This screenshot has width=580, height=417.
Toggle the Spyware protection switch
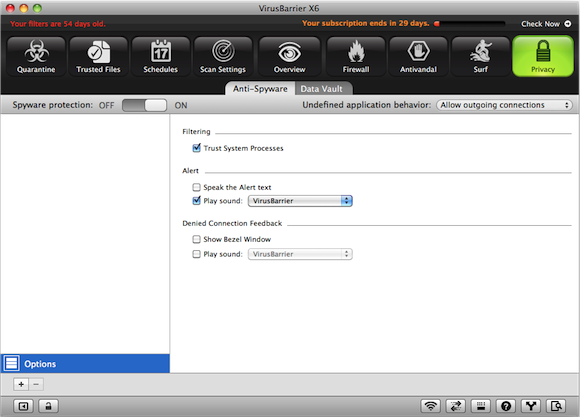pos(144,105)
